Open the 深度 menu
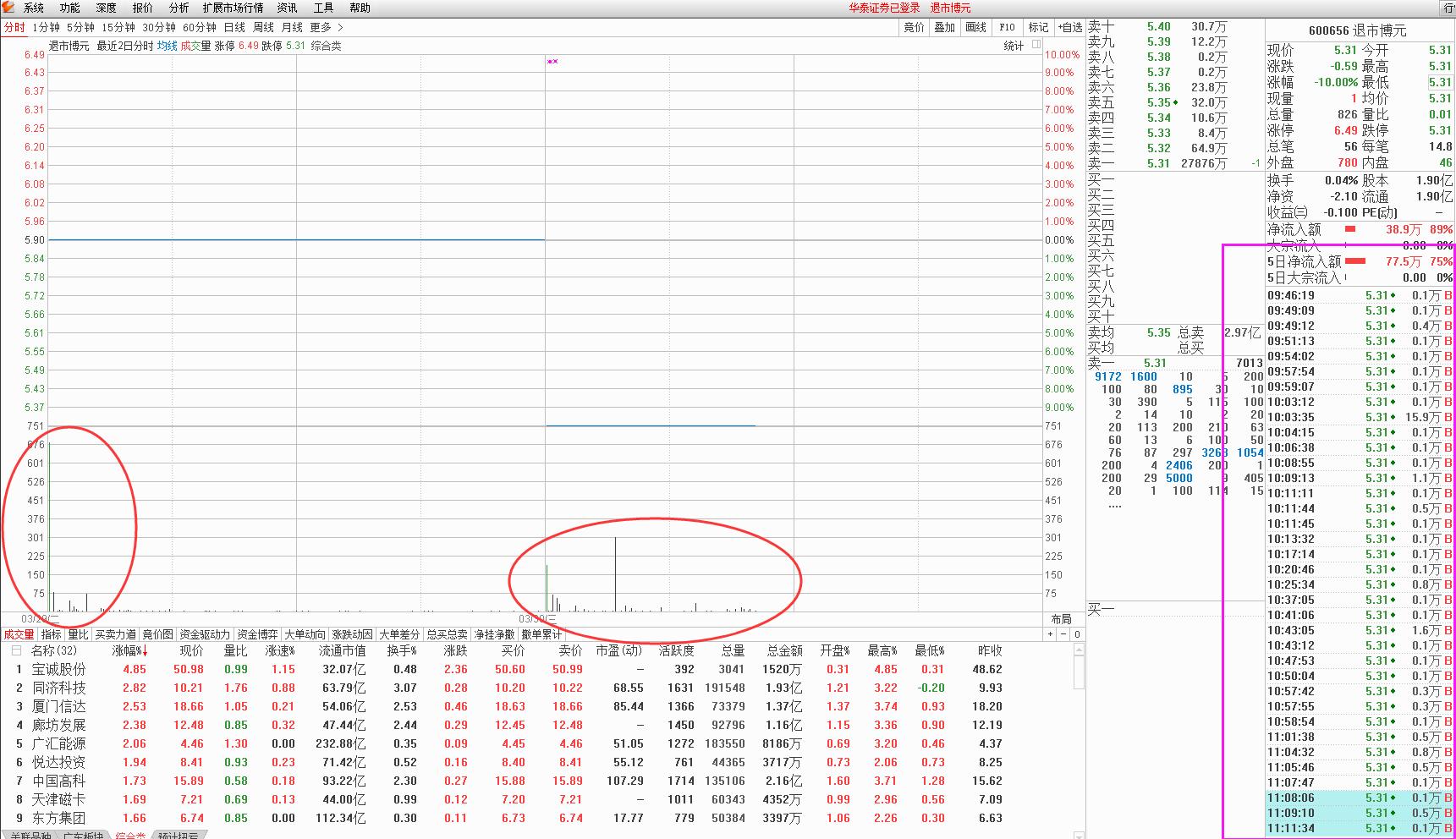 [x=107, y=8]
